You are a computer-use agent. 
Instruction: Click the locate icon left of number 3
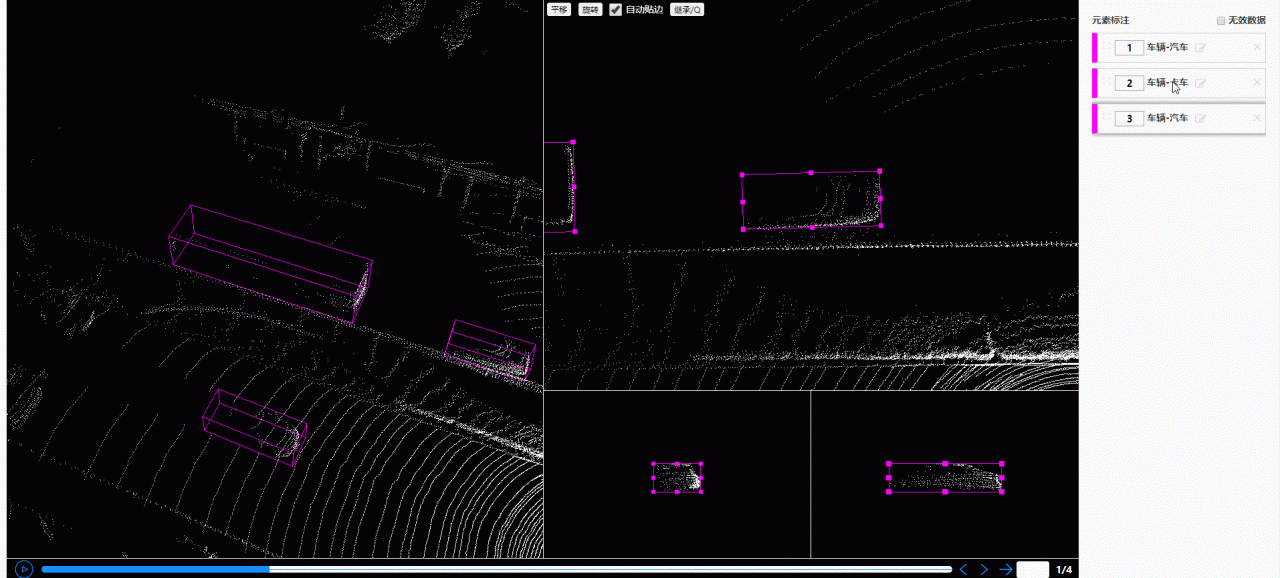1107,118
